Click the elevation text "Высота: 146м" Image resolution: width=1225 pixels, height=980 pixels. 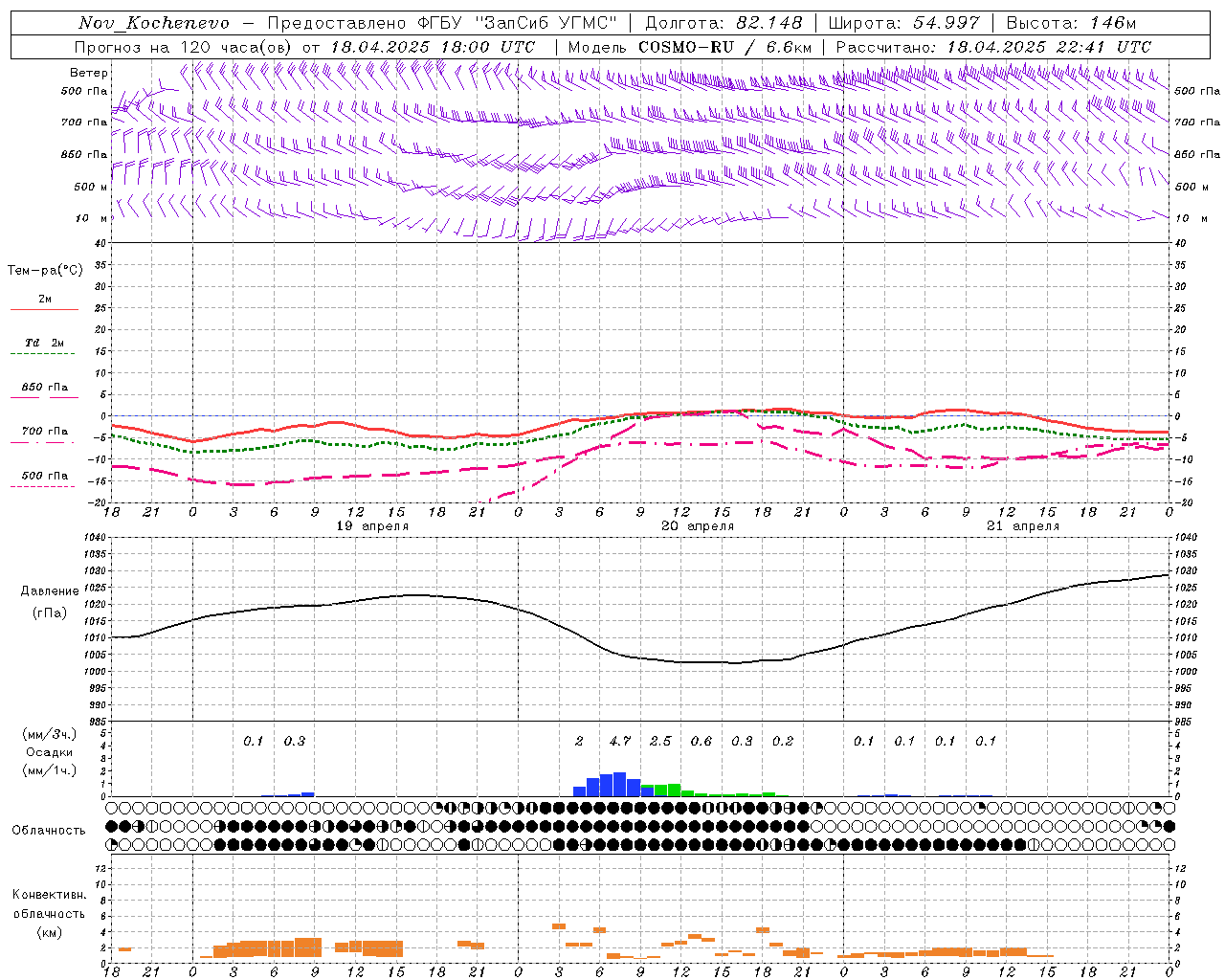point(1072,23)
